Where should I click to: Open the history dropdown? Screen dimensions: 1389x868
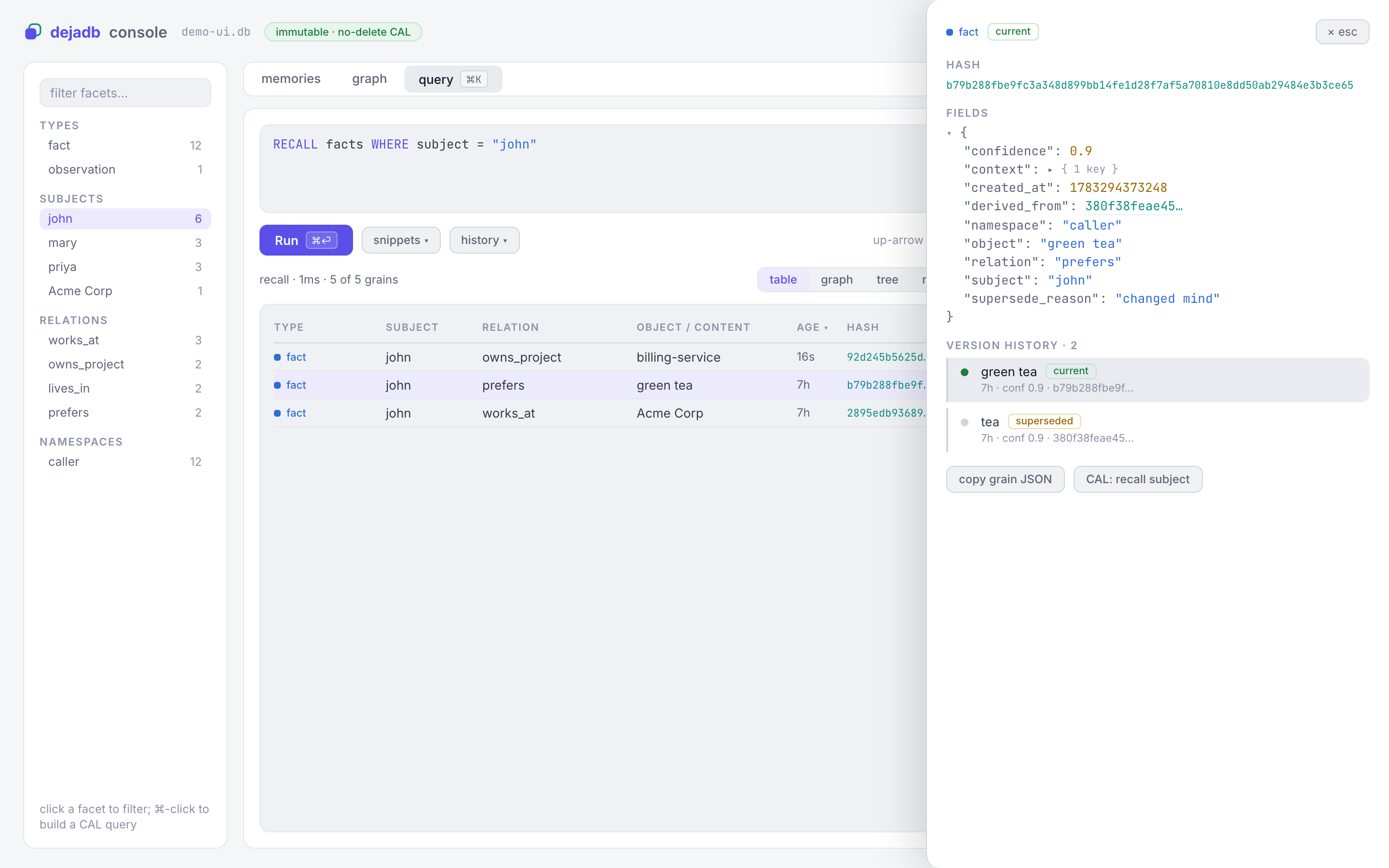coord(484,240)
